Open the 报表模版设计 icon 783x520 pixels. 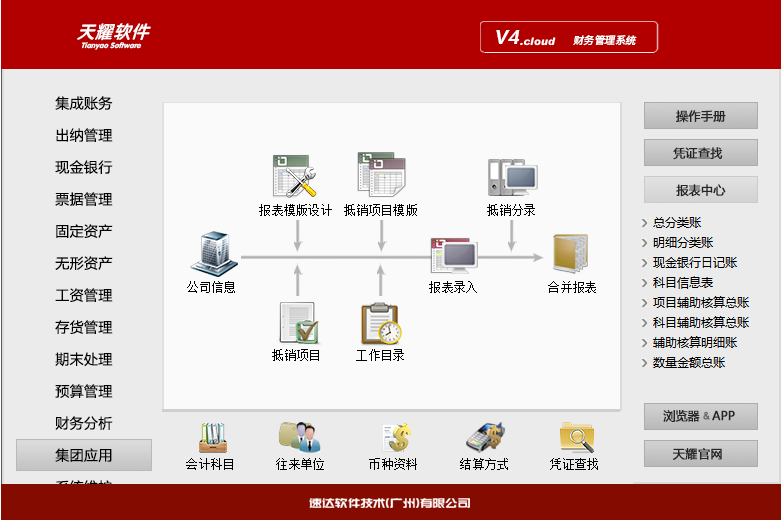pyautogui.click(x=295, y=175)
